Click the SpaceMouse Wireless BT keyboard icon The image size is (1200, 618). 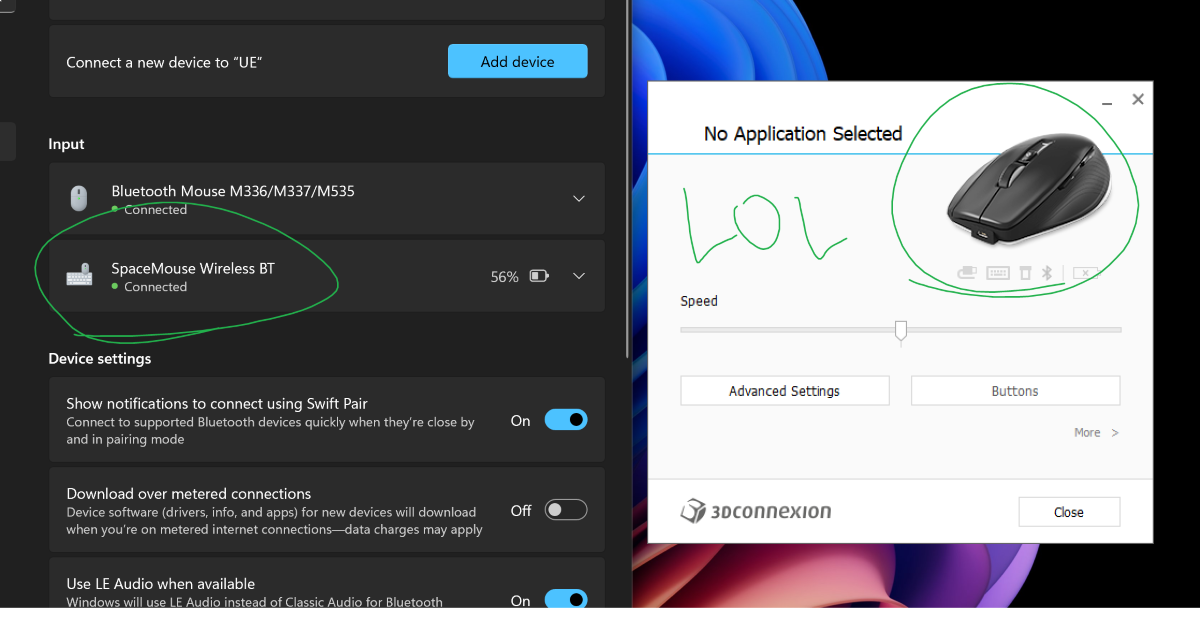coord(79,276)
